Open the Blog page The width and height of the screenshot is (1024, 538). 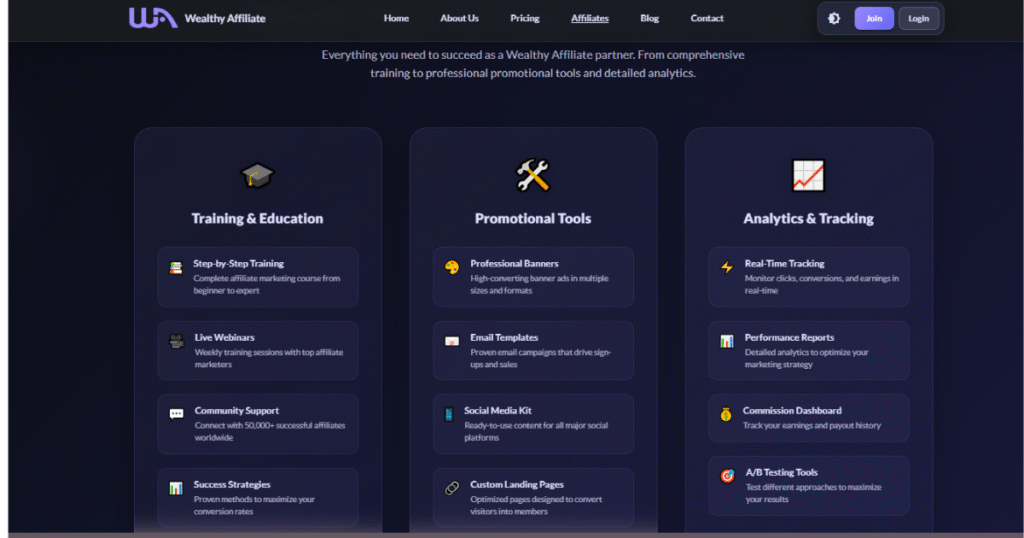pos(649,18)
